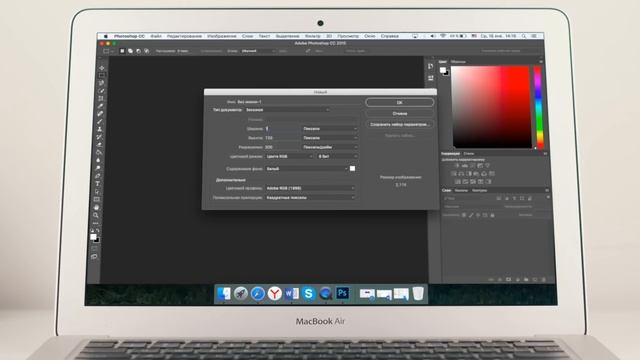Choose Subtract from Selection mode
This screenshot has width=640, height=360.
138,51
